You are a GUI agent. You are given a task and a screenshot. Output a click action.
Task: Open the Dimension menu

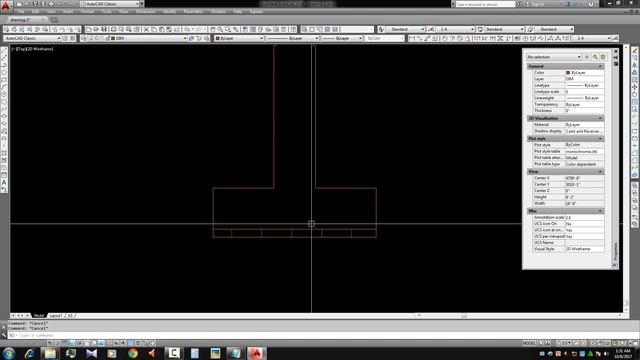[x=145, y=12]
